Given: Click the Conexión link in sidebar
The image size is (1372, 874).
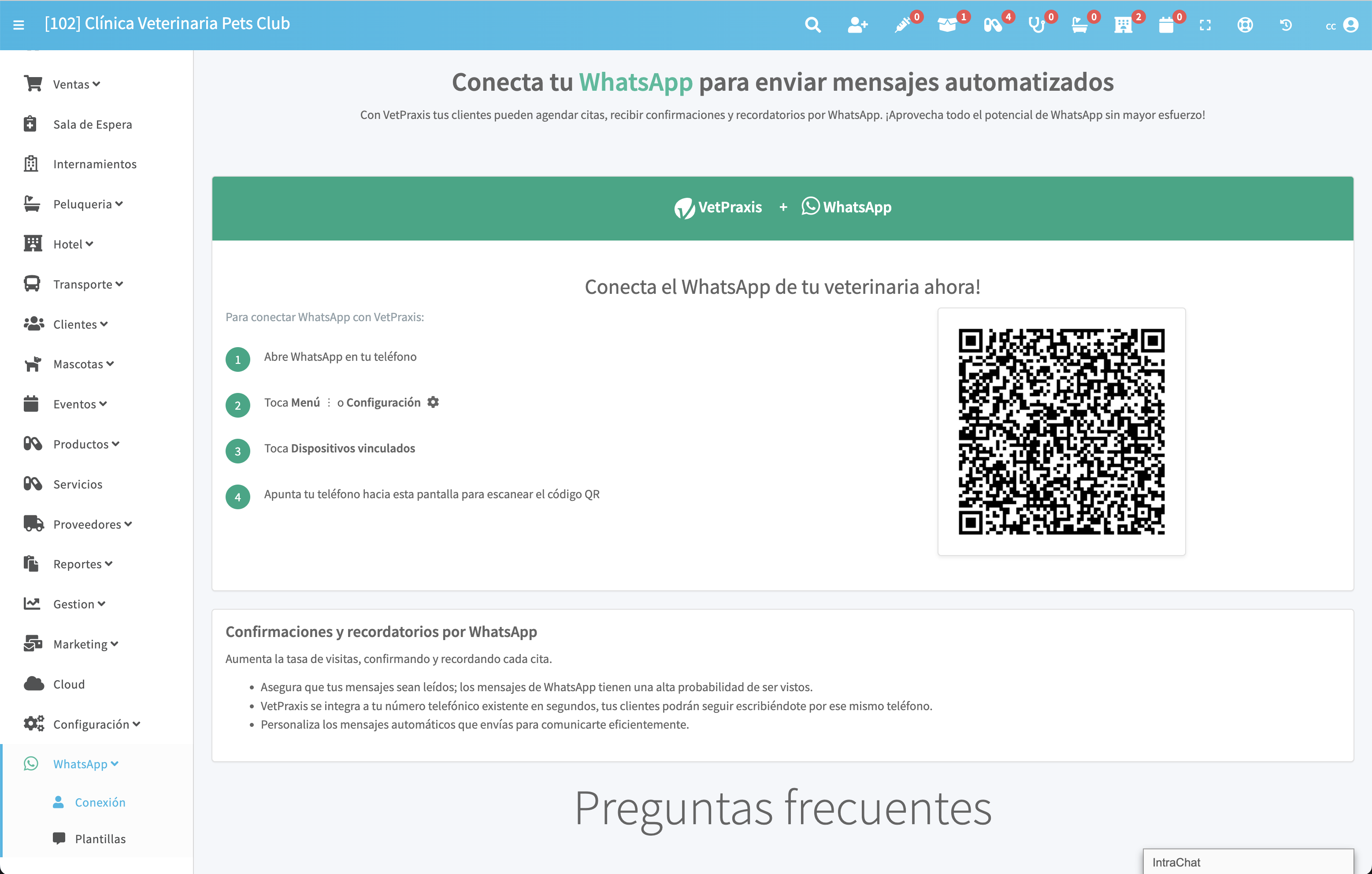Looking at the screenshot, I should pyautogui.click(x=100, y=802).
